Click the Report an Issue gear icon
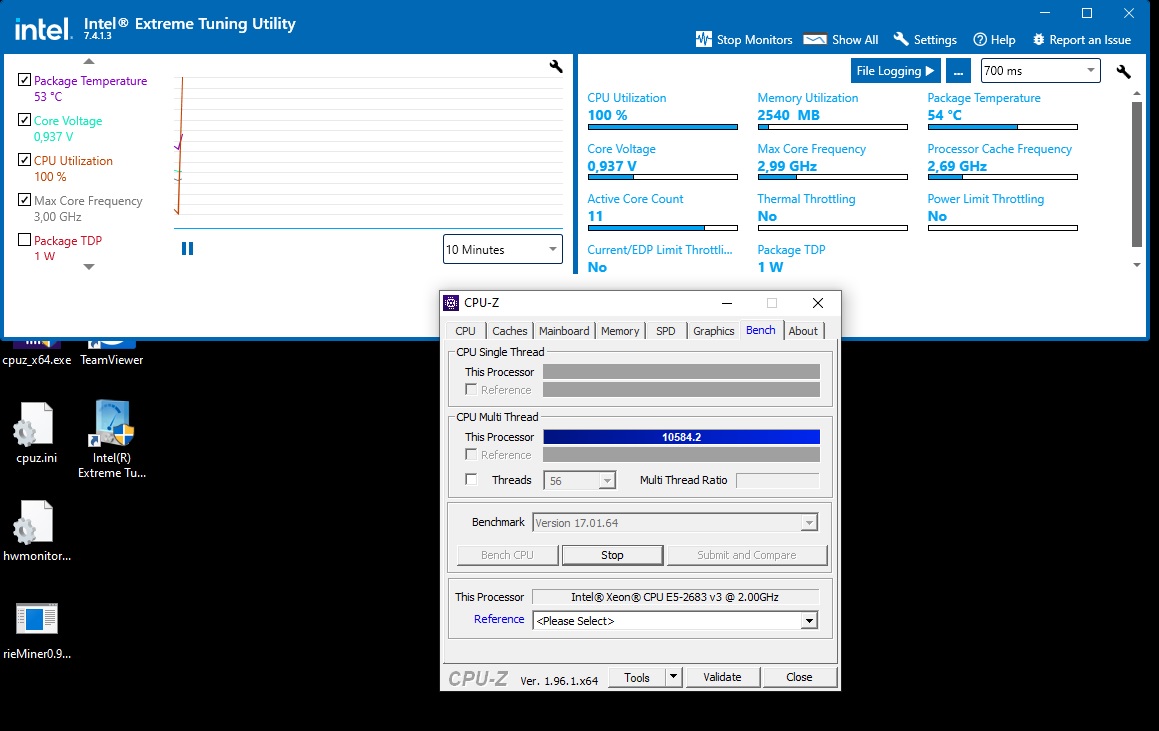This screenshot has width=1159, height=731. tap(1039, 39)
